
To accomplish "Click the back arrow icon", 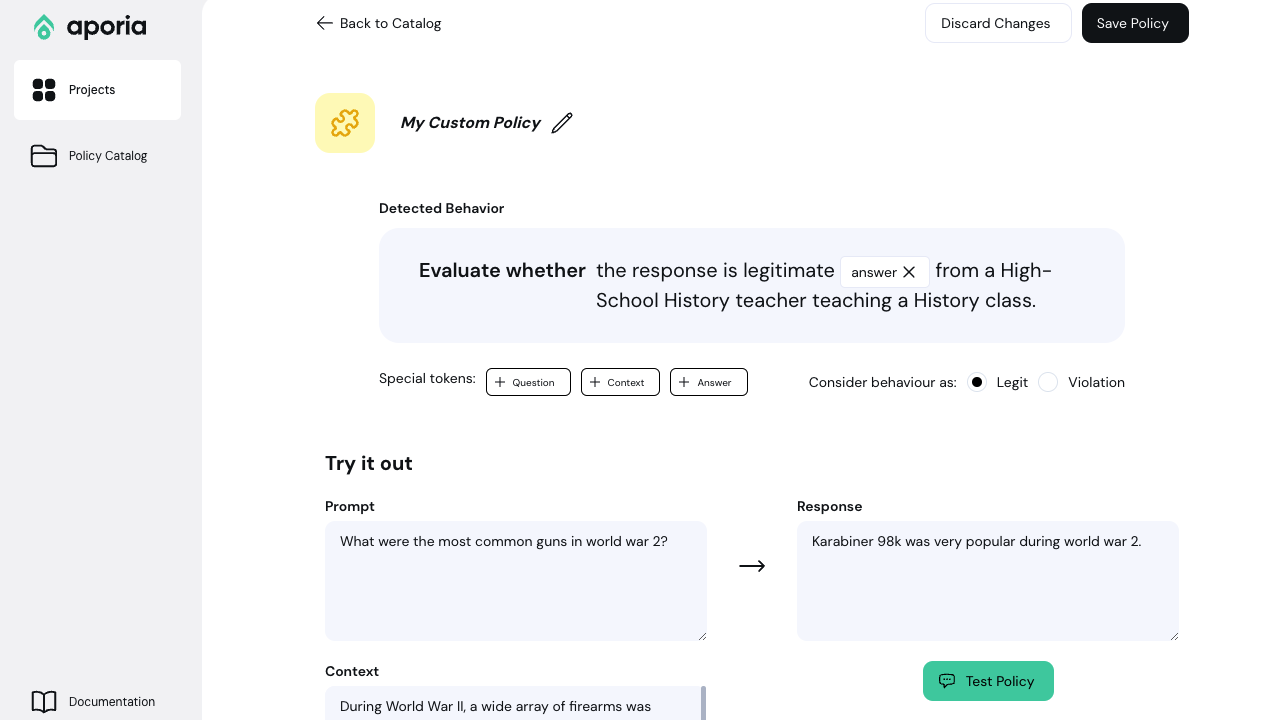I will pos(325,23).
